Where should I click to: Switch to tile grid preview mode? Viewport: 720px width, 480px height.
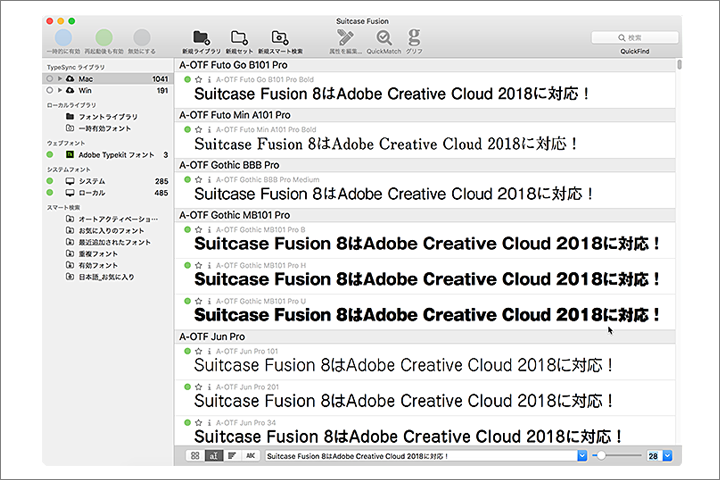click(195, 456)
